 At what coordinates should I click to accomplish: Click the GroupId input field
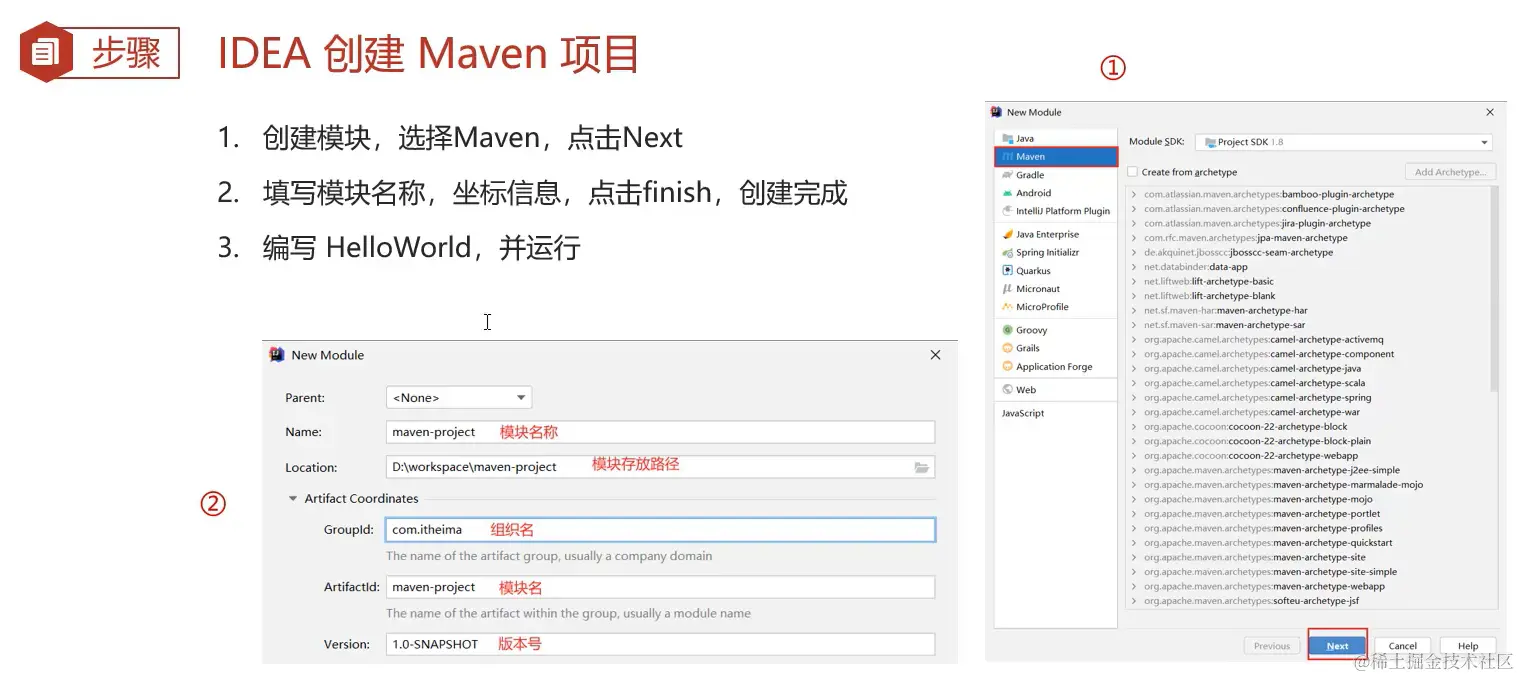click(660, 530)
